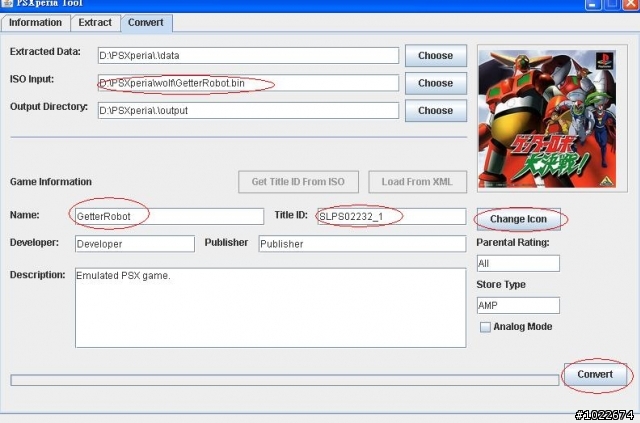The image size is (640, 423).
Task: Click the game cover icon thumbnail
Action: pos(547,119)
